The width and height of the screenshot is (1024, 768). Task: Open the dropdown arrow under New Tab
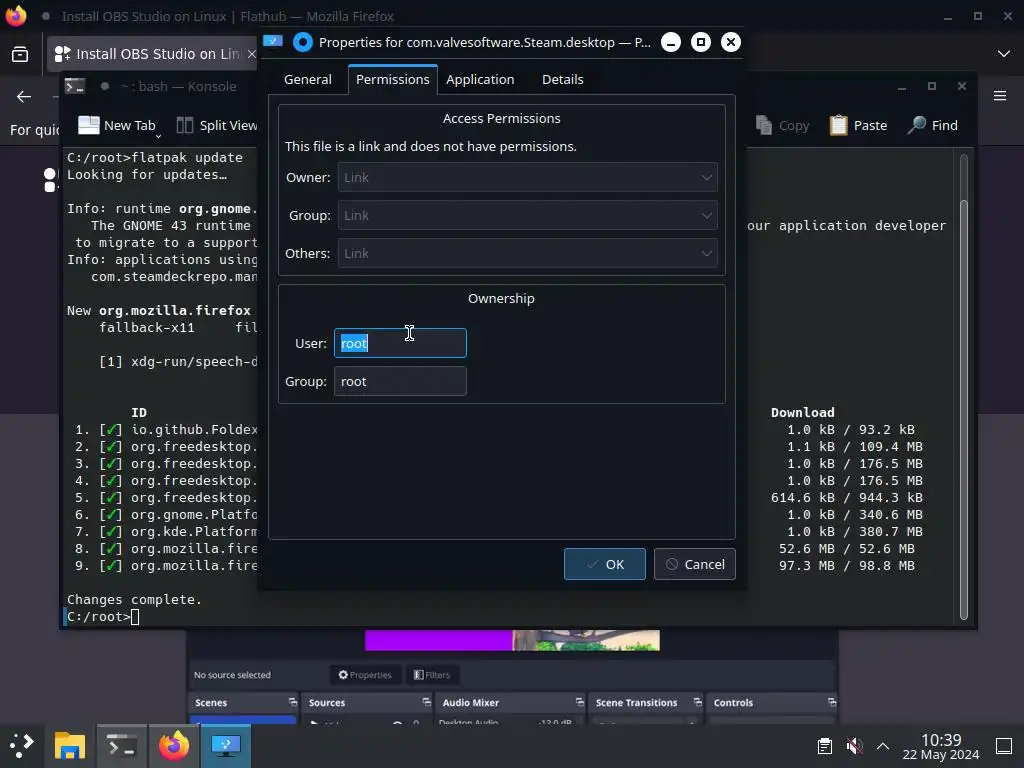click(158, 136)
